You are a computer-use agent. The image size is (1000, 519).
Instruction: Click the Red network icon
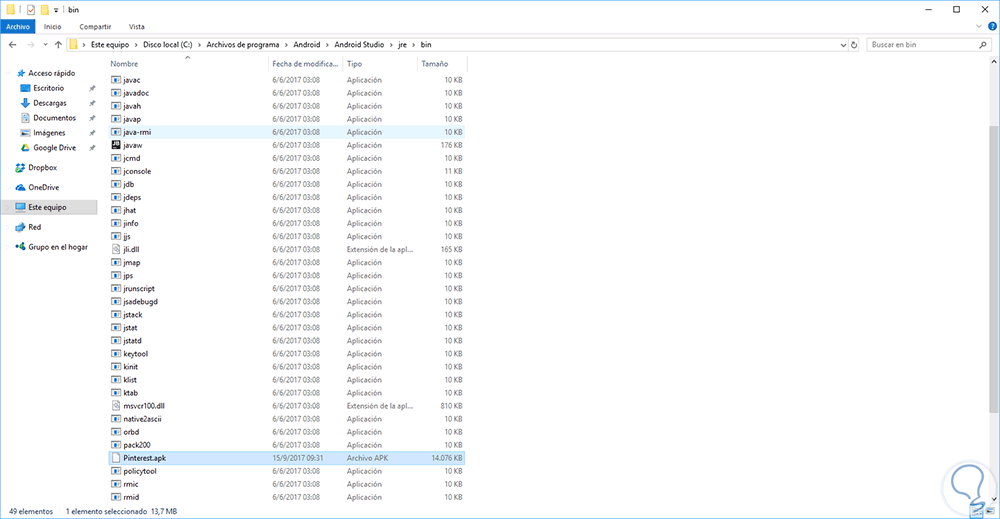pyautogui.click(x=20, y=227)
